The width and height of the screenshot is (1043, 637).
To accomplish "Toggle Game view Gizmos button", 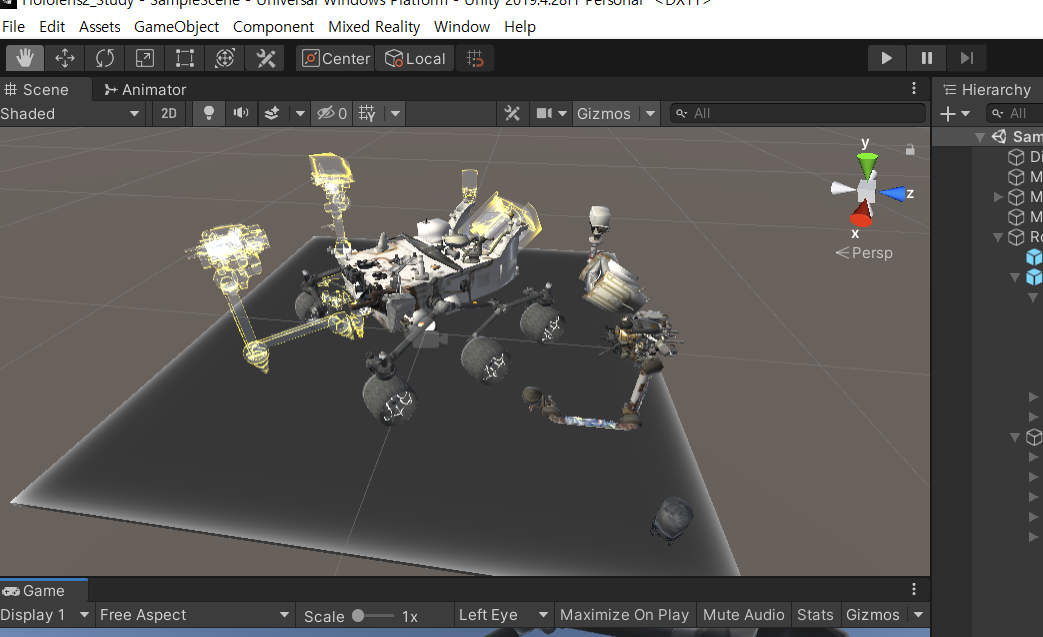I will [873, 615].
